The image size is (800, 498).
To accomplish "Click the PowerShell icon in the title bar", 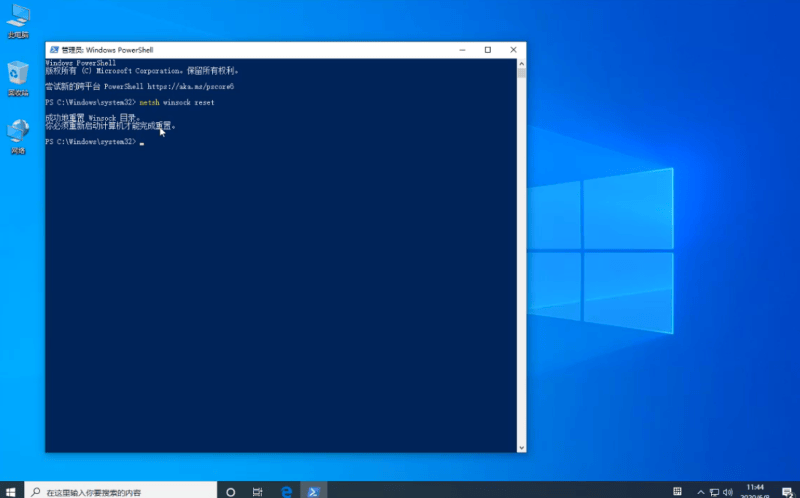I will tap(53, 49).
